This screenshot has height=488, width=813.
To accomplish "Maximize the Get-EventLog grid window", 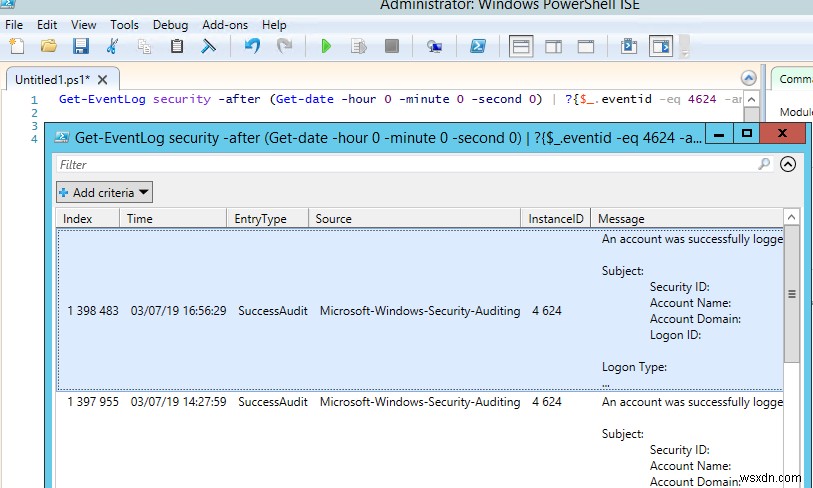I will click(747, 134).
